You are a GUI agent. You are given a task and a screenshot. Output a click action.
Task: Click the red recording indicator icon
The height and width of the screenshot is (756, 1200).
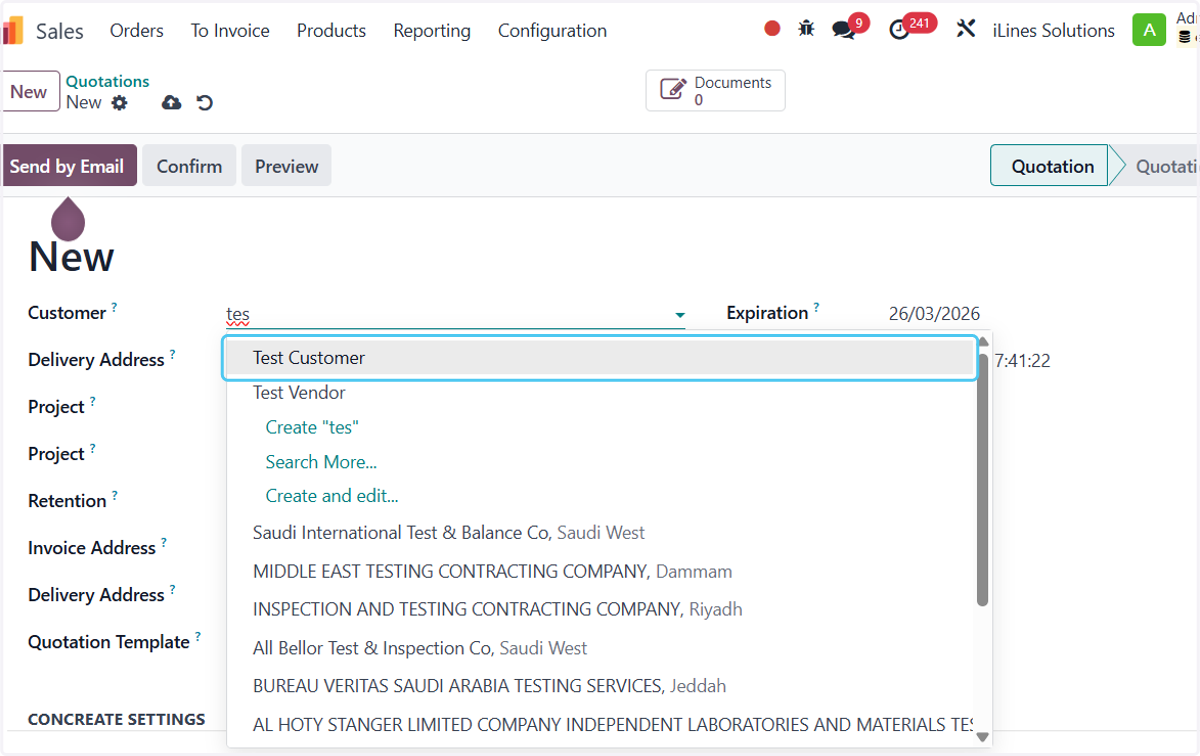(772, 29)
